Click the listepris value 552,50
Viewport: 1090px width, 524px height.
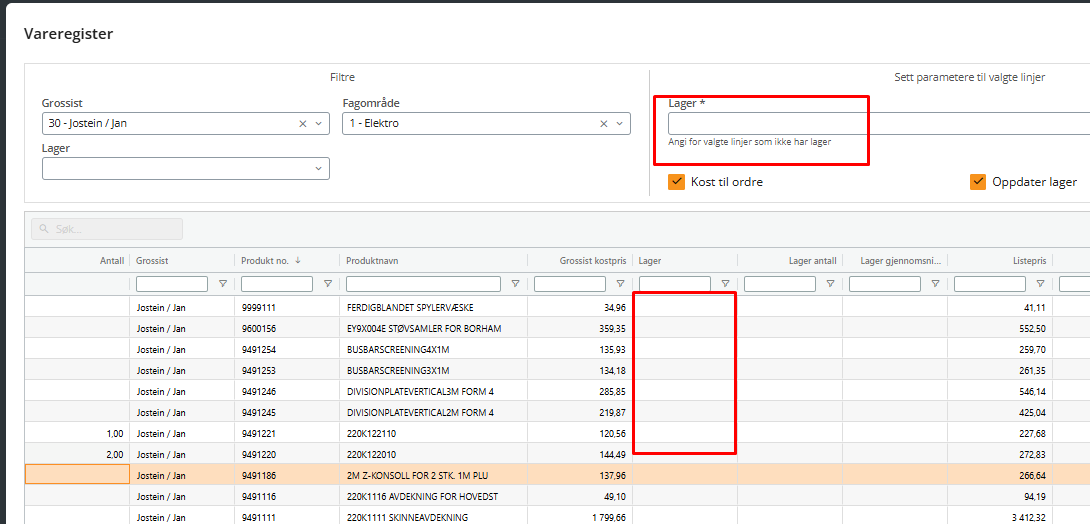click(x=1032, y=328)
